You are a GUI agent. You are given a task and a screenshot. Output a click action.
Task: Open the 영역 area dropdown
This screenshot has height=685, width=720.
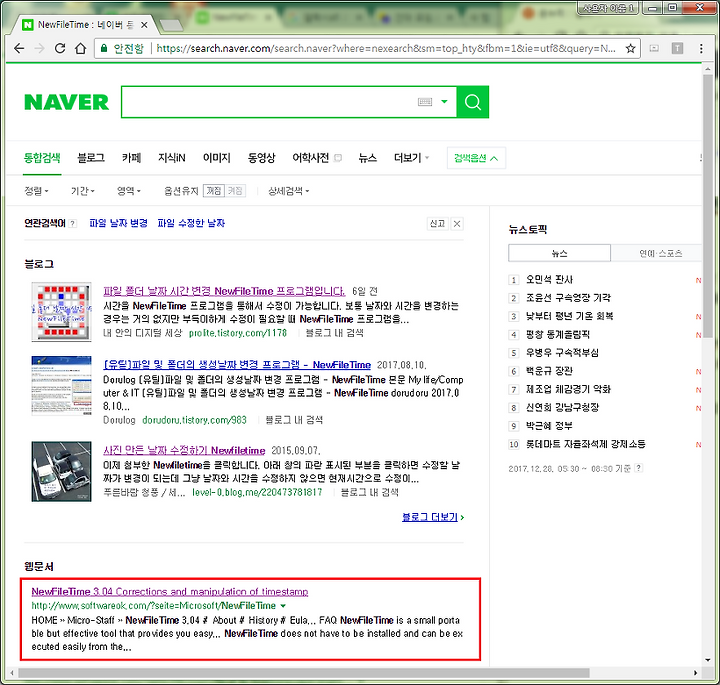[129, 191]
